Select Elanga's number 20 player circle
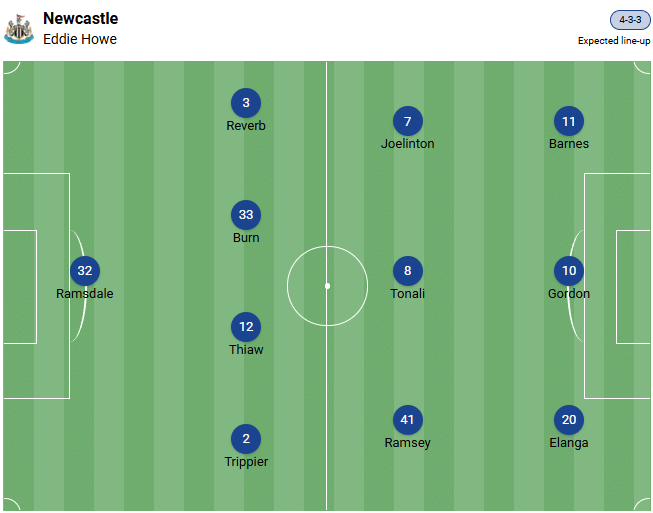This screenshot has height=513, width=653. [569, 420]
